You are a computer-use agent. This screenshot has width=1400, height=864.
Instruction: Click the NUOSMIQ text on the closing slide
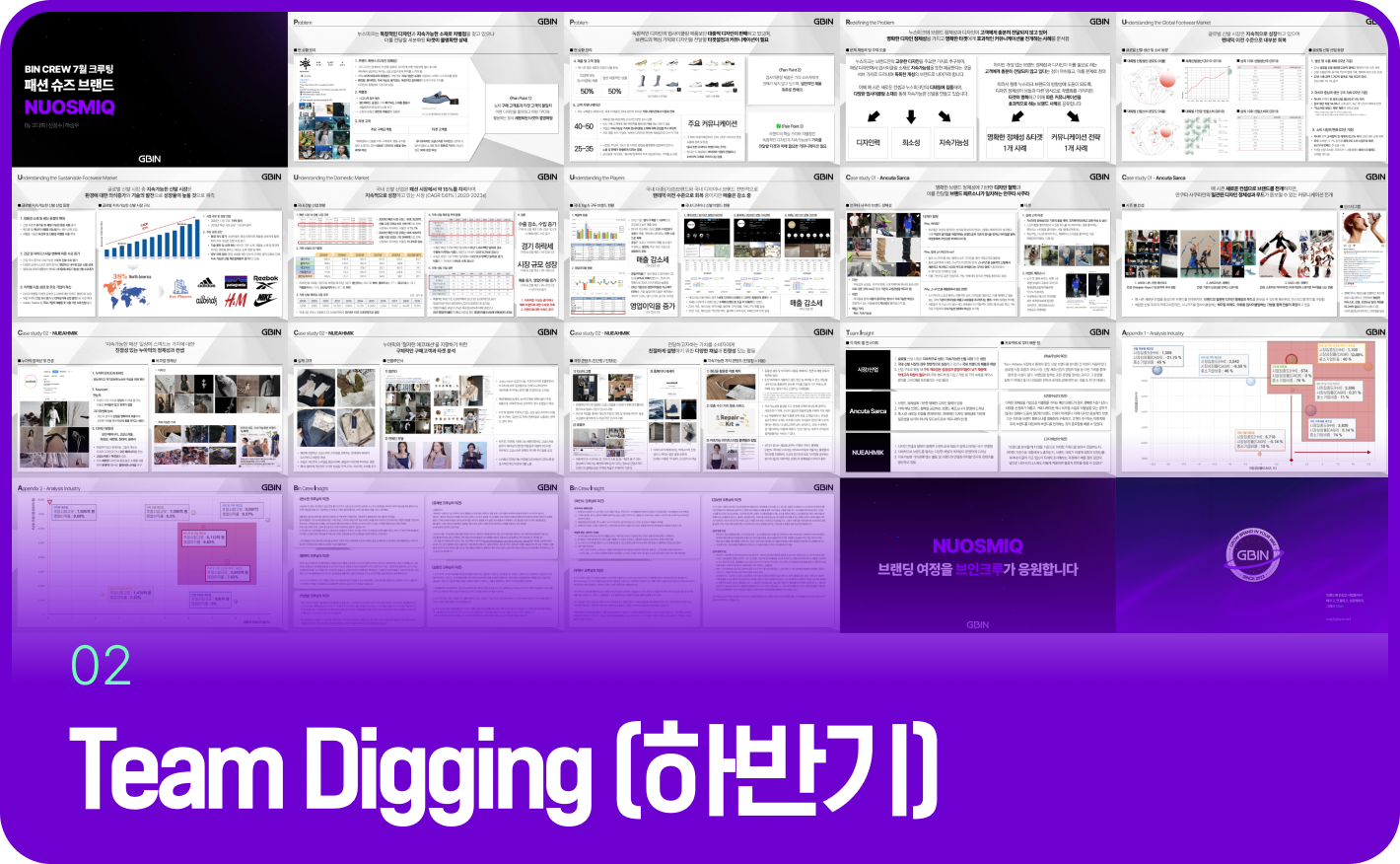978,546
